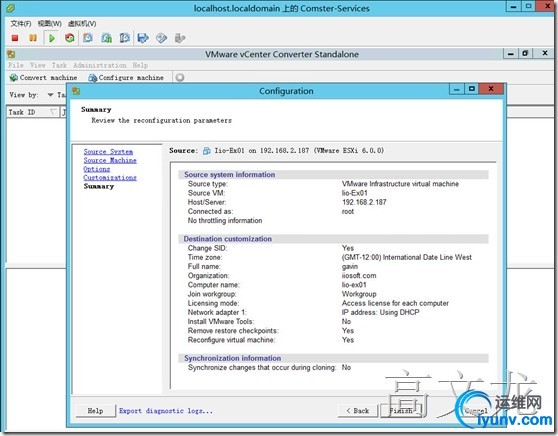Open the Converter Help menu
The width and height of the screenshot is (558, 436).
[x=140, y=65]
